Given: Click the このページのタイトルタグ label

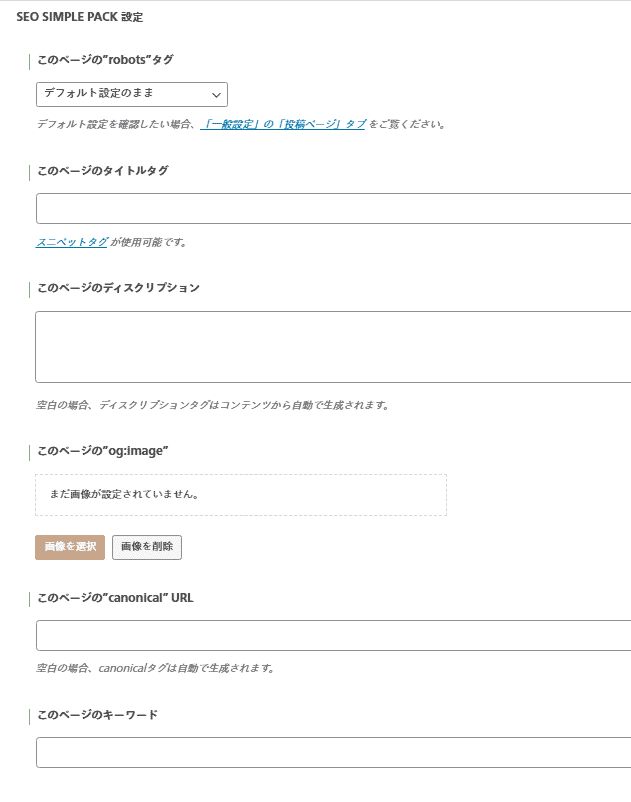Looking at the screenshot, I should coord(102,171).
